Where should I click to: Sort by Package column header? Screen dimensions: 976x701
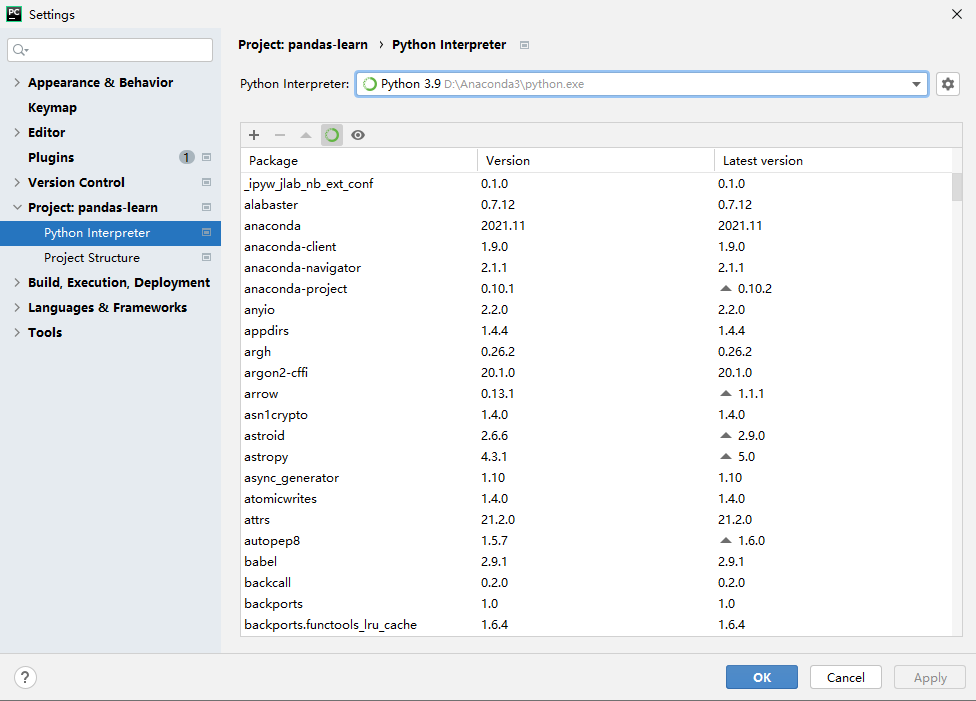(359, 161)
